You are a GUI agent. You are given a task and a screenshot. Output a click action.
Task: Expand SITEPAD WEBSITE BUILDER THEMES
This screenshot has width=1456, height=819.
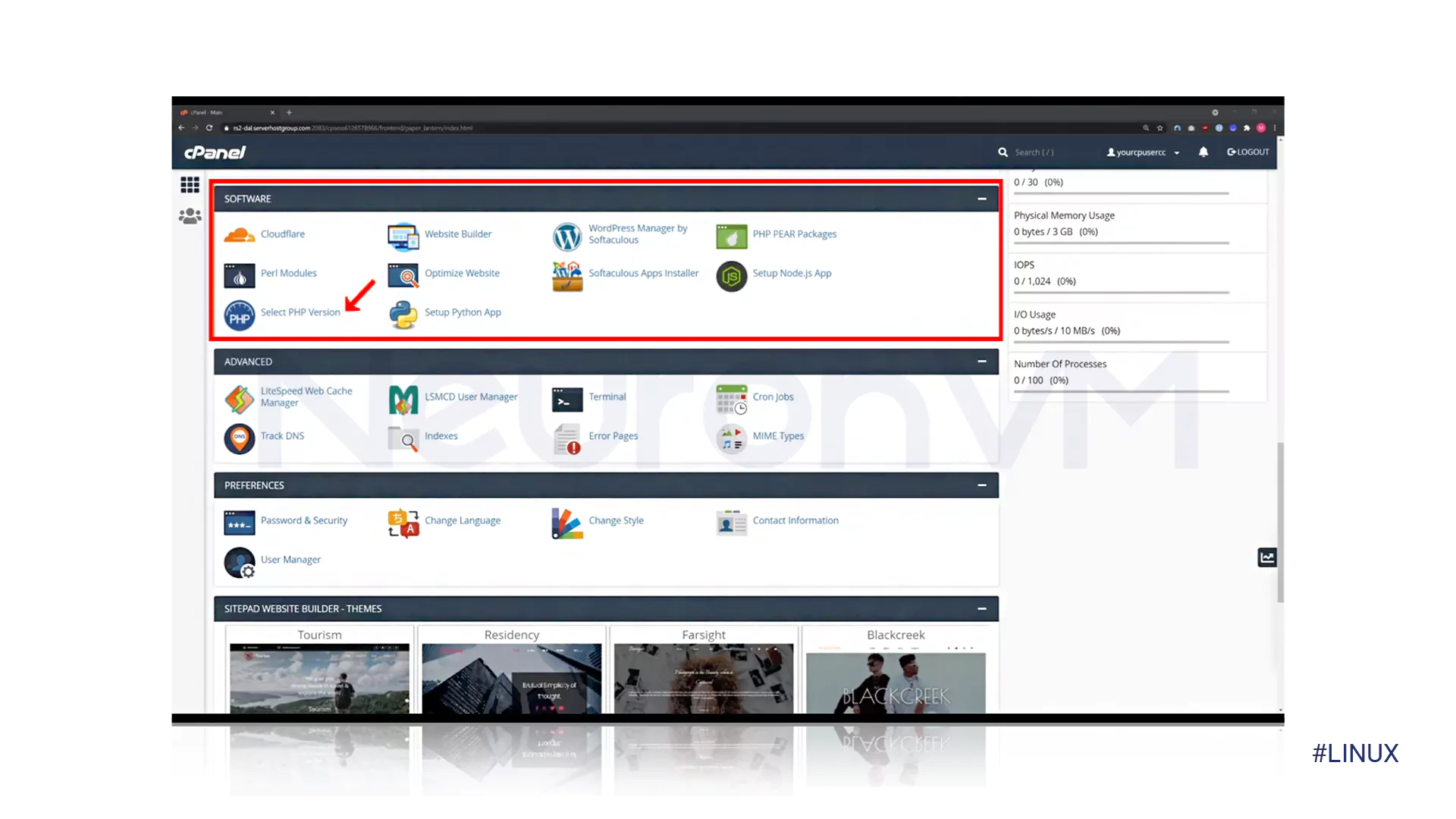coord(981,608)
